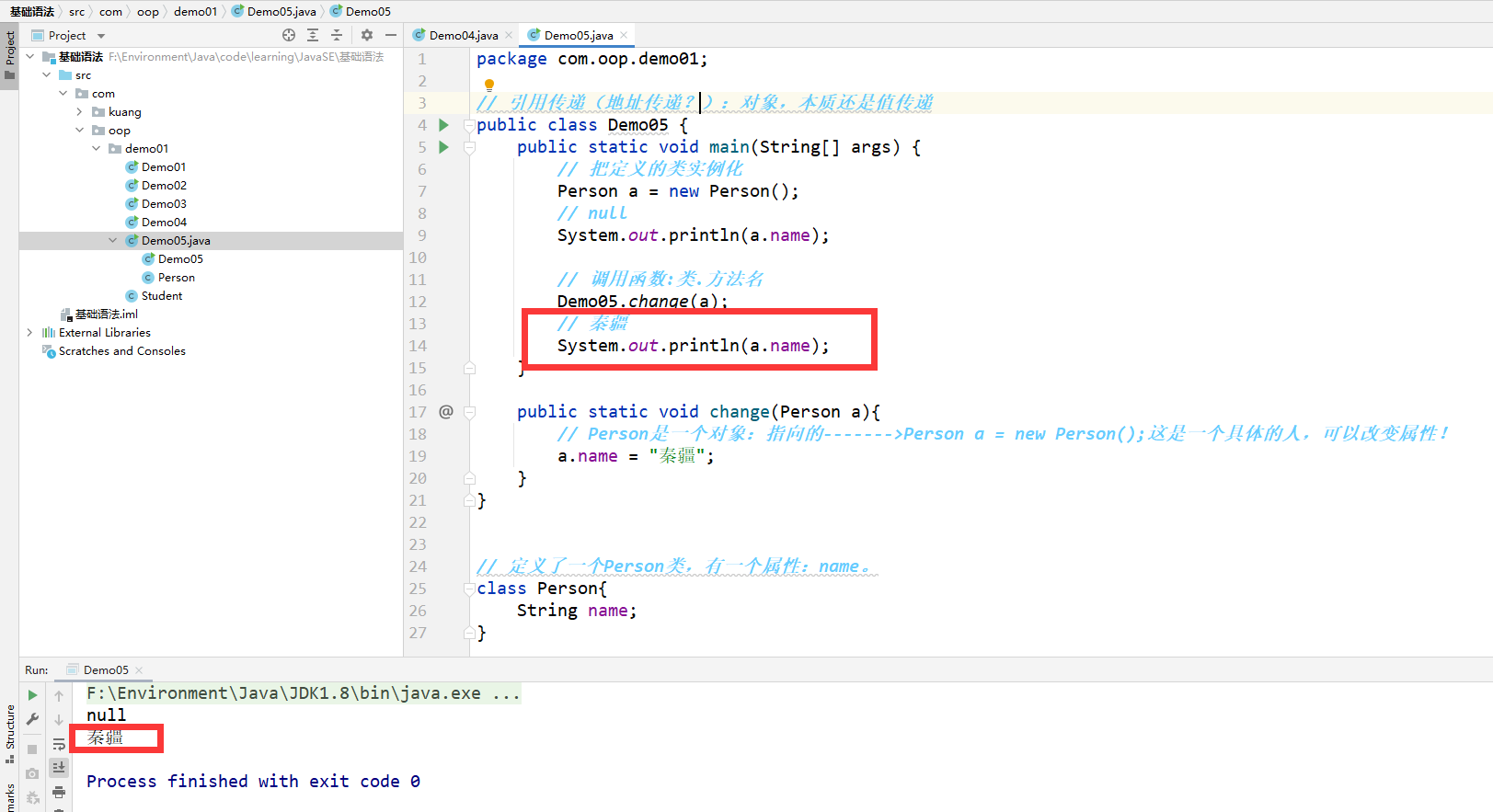Click oop in the breadcrumb bar
The image size is (1493, 812).
click(x=147, y=11)
